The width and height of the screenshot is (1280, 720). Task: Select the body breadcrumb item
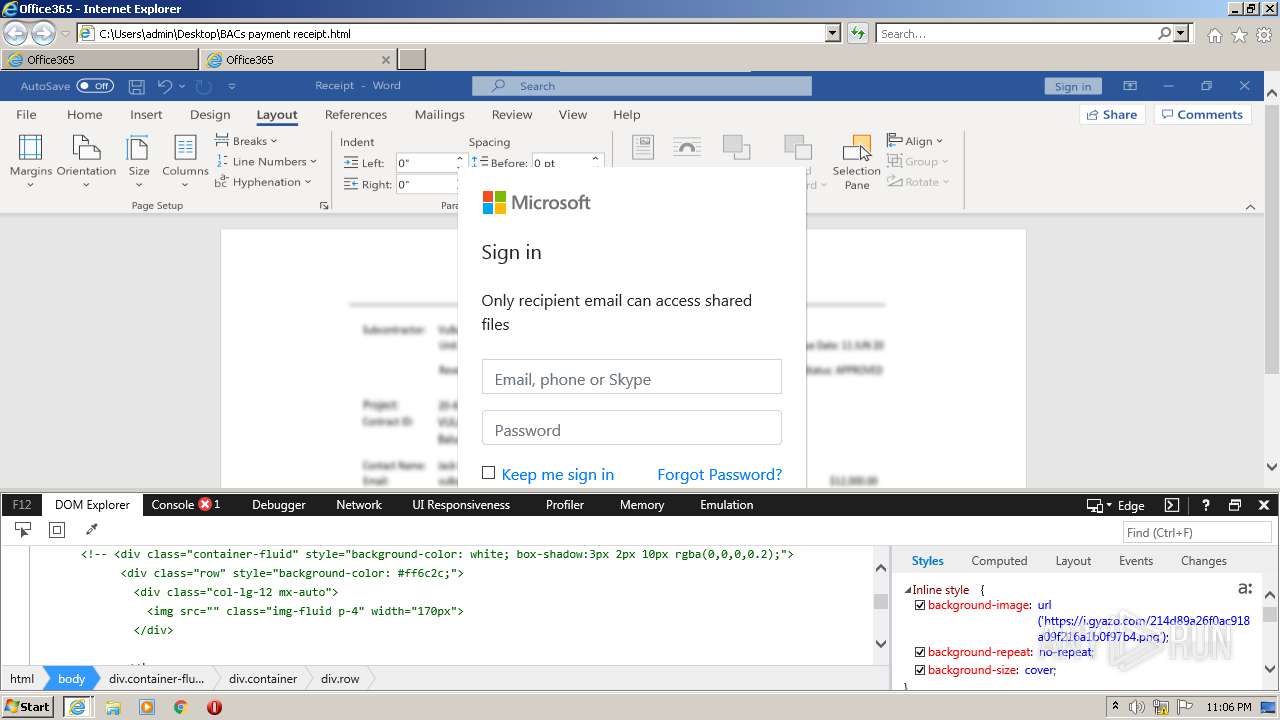click(x=71, y=678)
